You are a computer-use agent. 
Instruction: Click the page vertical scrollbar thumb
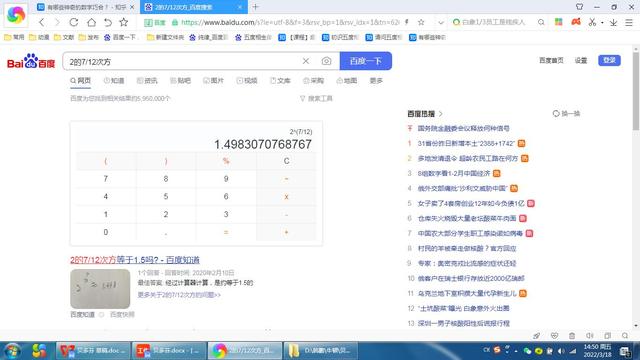coord(636,91)
